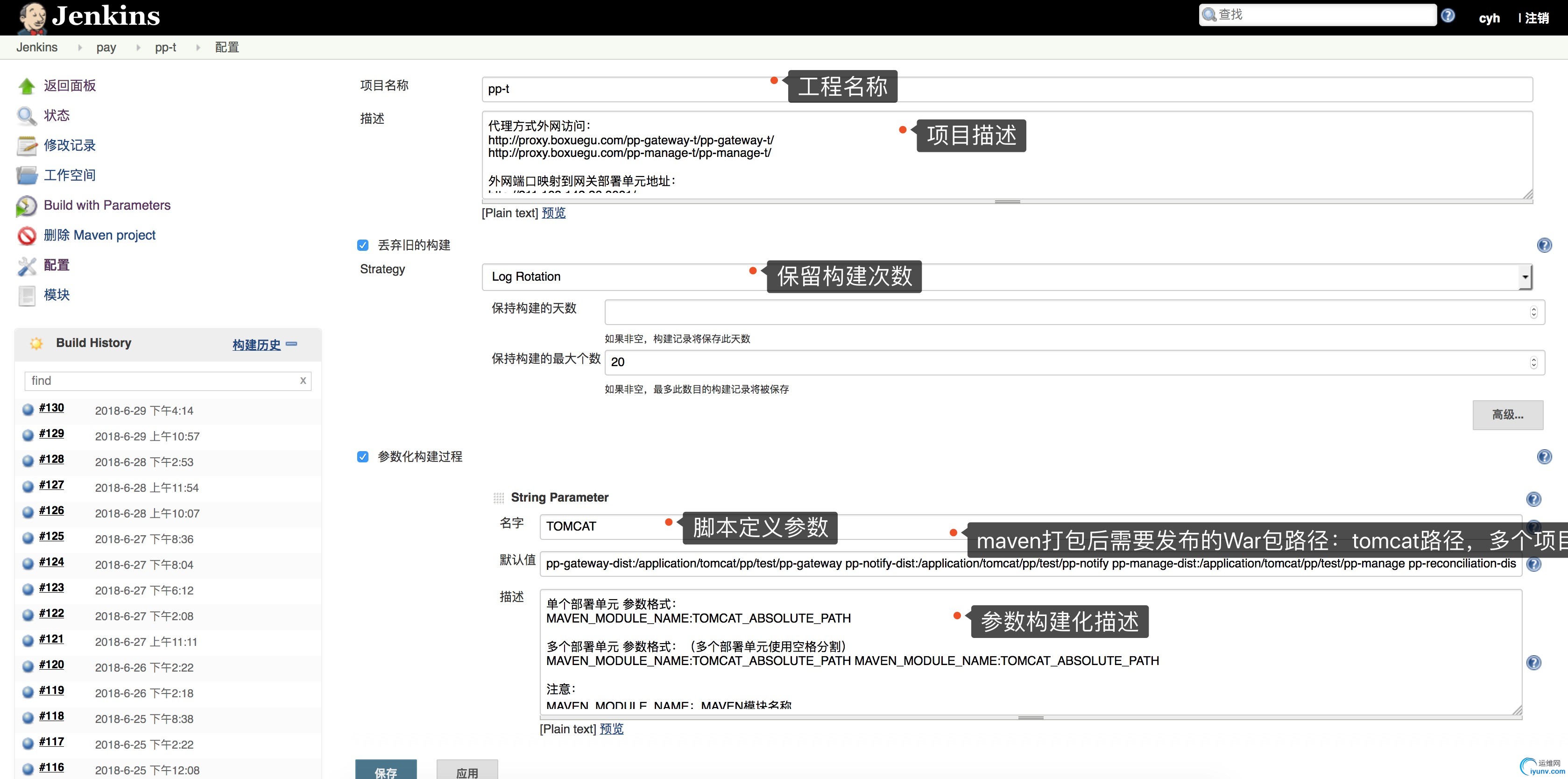Click the pp-t breadcrumb
The image size is (1568, 779).
(x=166, y=48)
